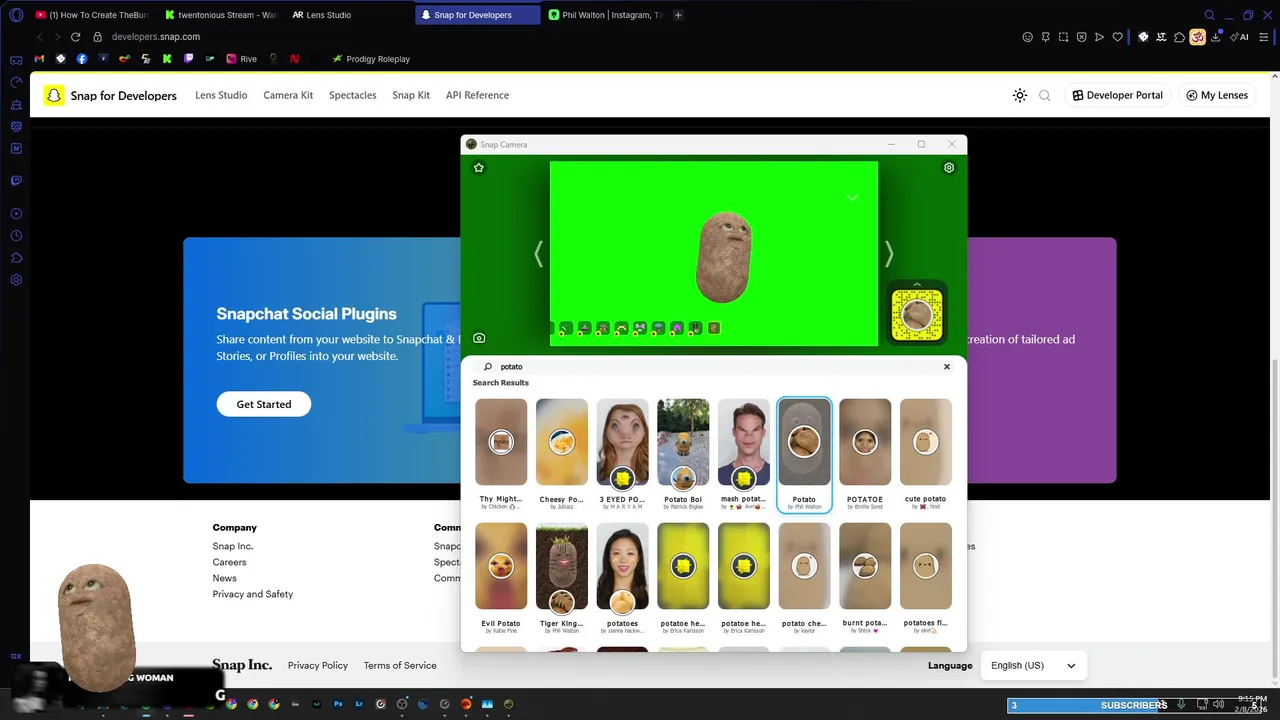Open Developer Portal button
The image size is (1280, 720).
[1118, 95]
